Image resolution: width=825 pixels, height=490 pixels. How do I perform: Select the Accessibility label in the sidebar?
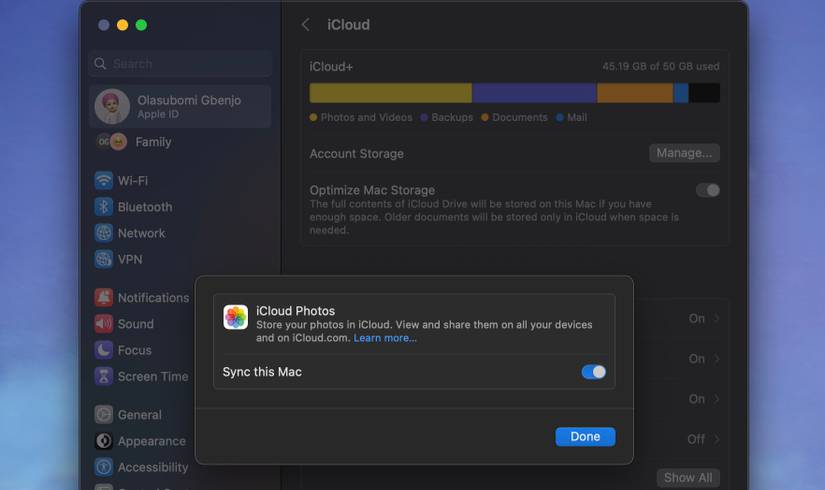pos(153,467)
